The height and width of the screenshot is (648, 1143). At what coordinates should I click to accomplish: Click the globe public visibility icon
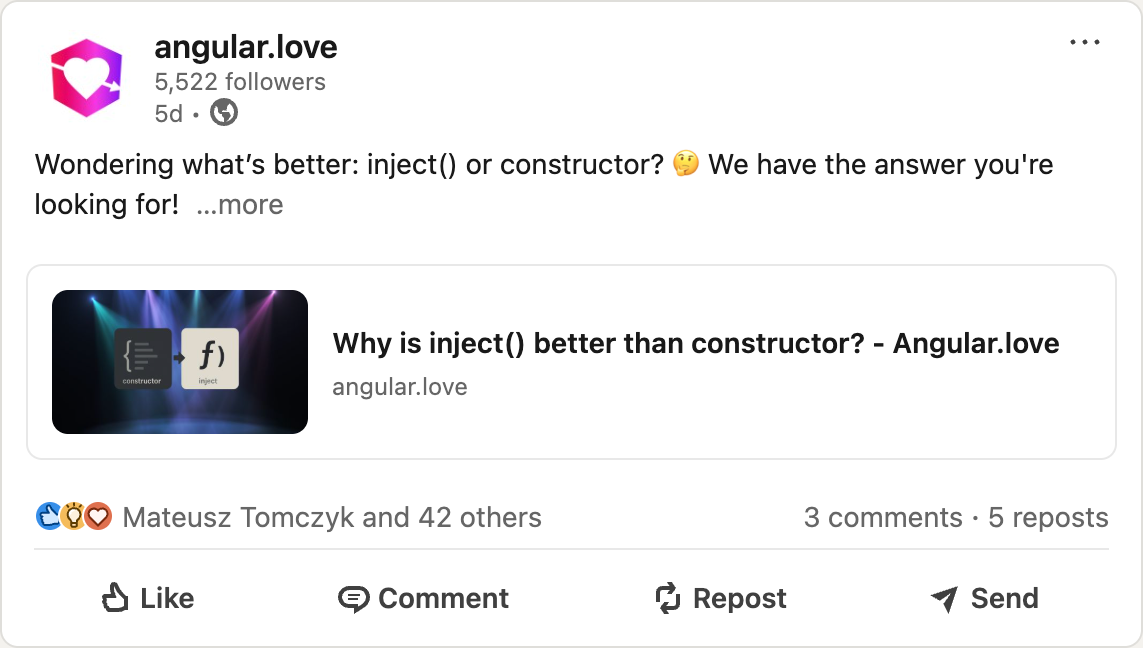224,113
